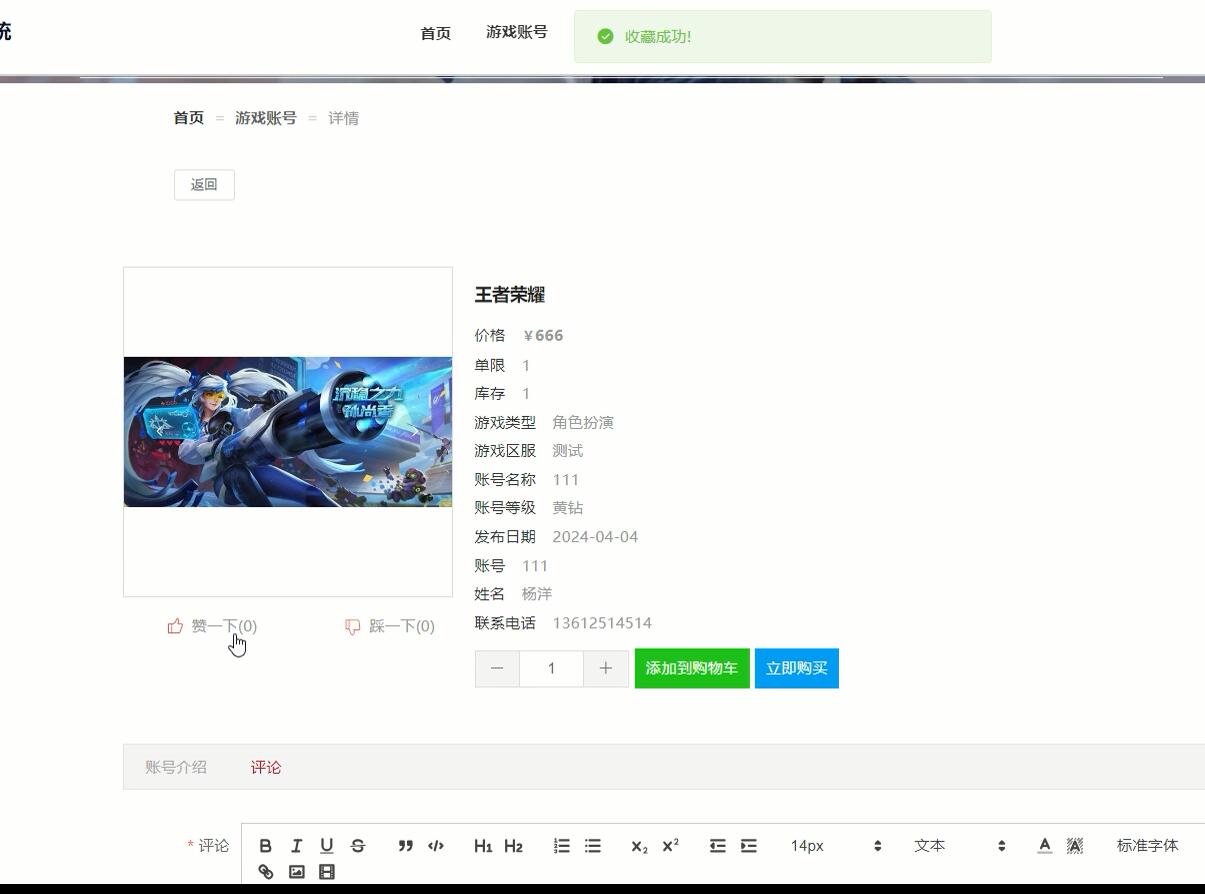Click the phone number 13612514514
Screen dimensions: 1205x894
(x=602, y=623)
